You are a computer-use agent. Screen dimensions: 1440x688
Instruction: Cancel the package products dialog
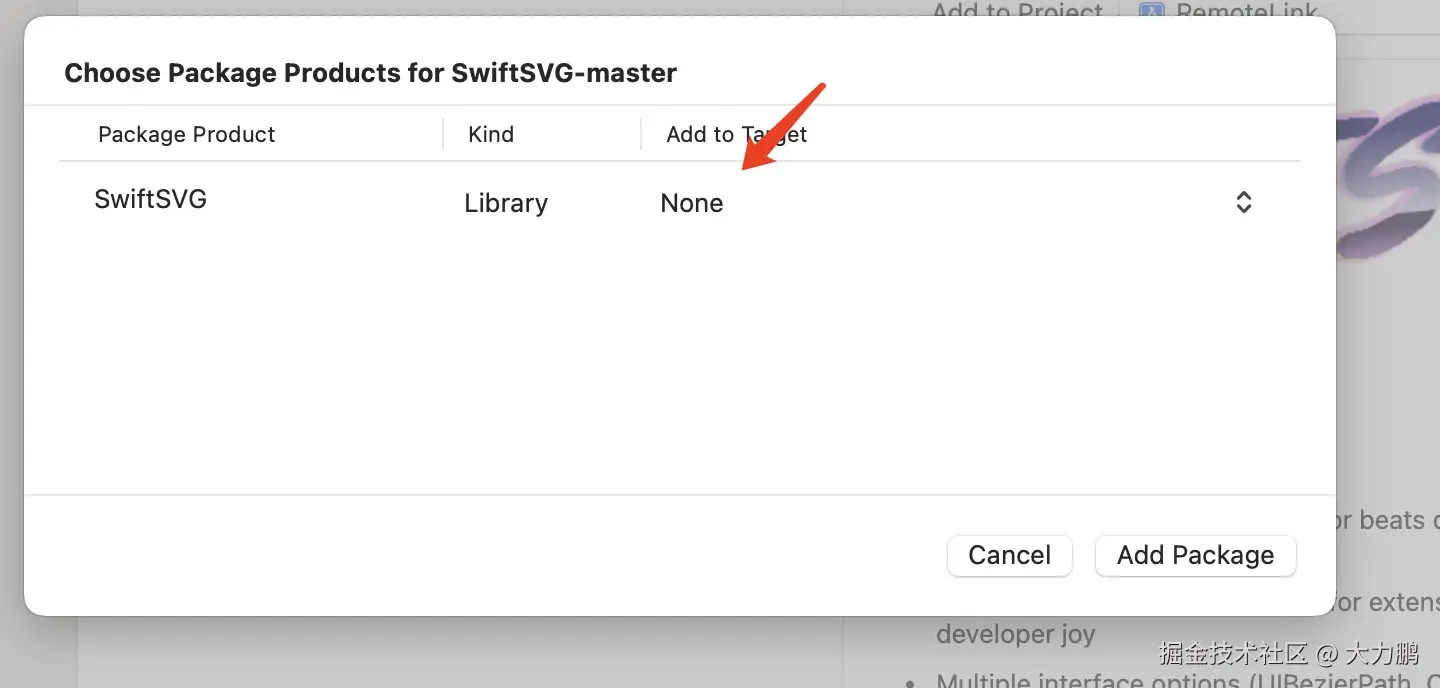coord(1009,556)
